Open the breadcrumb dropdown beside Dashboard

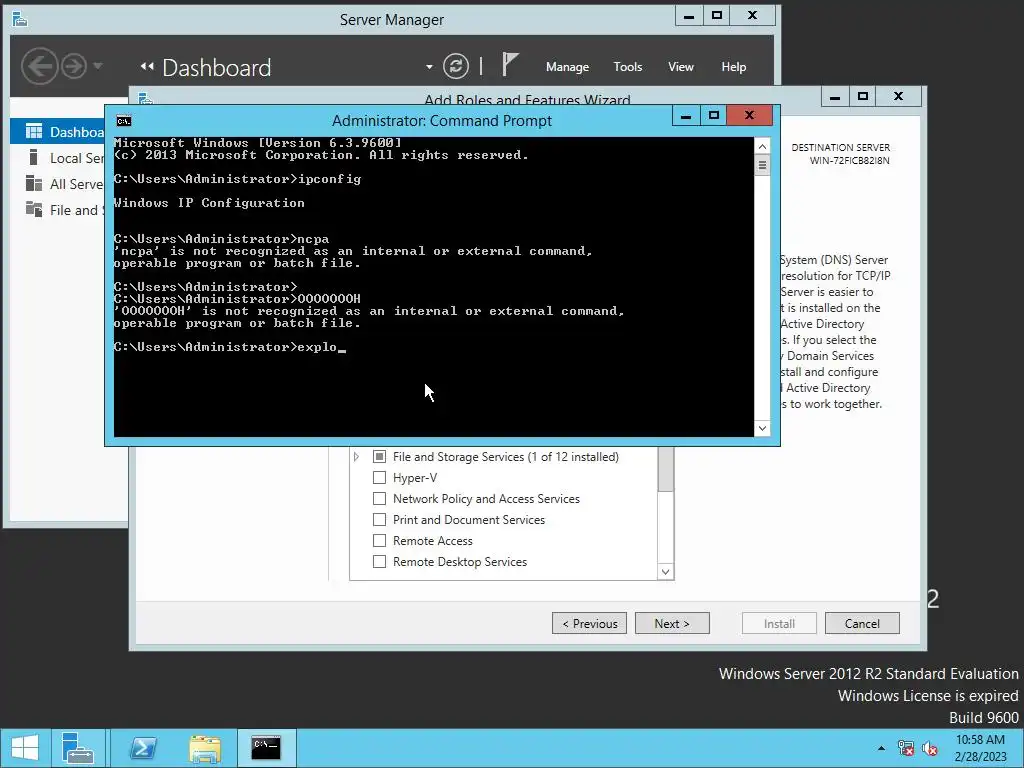click(429, 67)
